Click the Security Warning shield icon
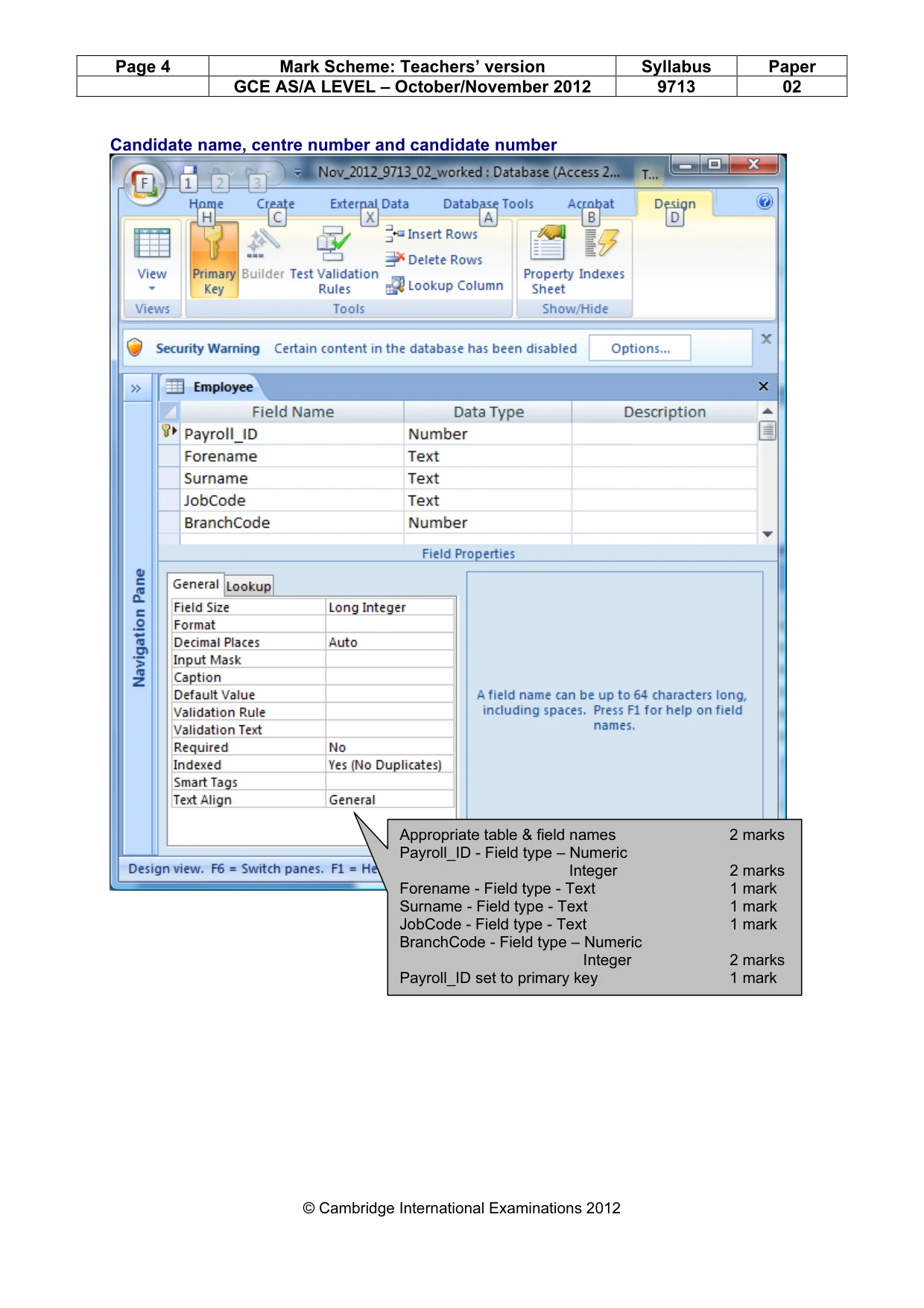The height and width of the screenshot is (1308, 924). tap(135, 347)
